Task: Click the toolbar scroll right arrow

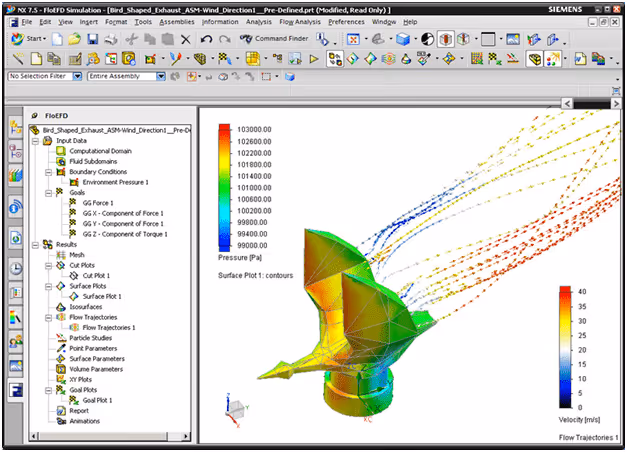Action: (x=615, y=104)
